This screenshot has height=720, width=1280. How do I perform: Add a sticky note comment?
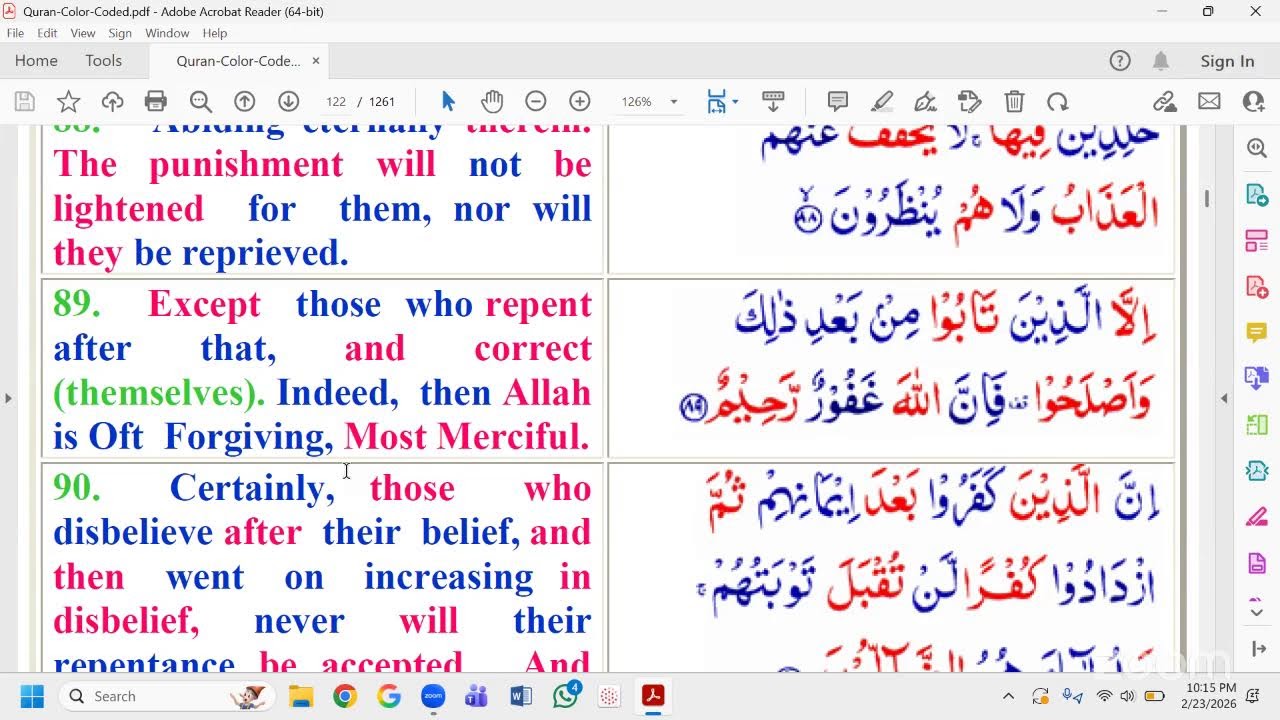(x=838, y=101)
